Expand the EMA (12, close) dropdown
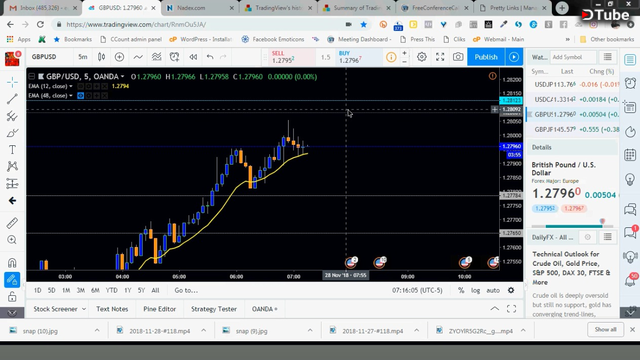The height and width of the screenshot is (360, 640). (71, 86)
